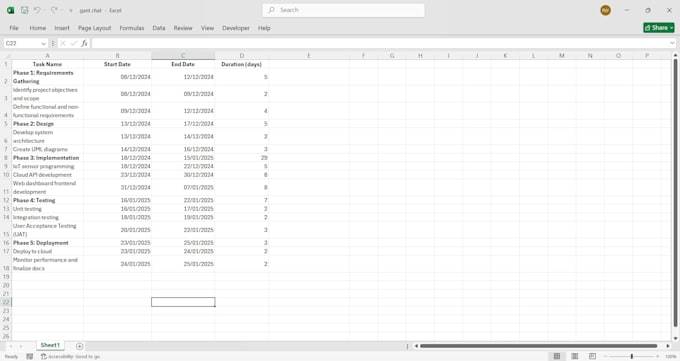
Task: Open the Developer tab
Action: (x=236, y=28)
